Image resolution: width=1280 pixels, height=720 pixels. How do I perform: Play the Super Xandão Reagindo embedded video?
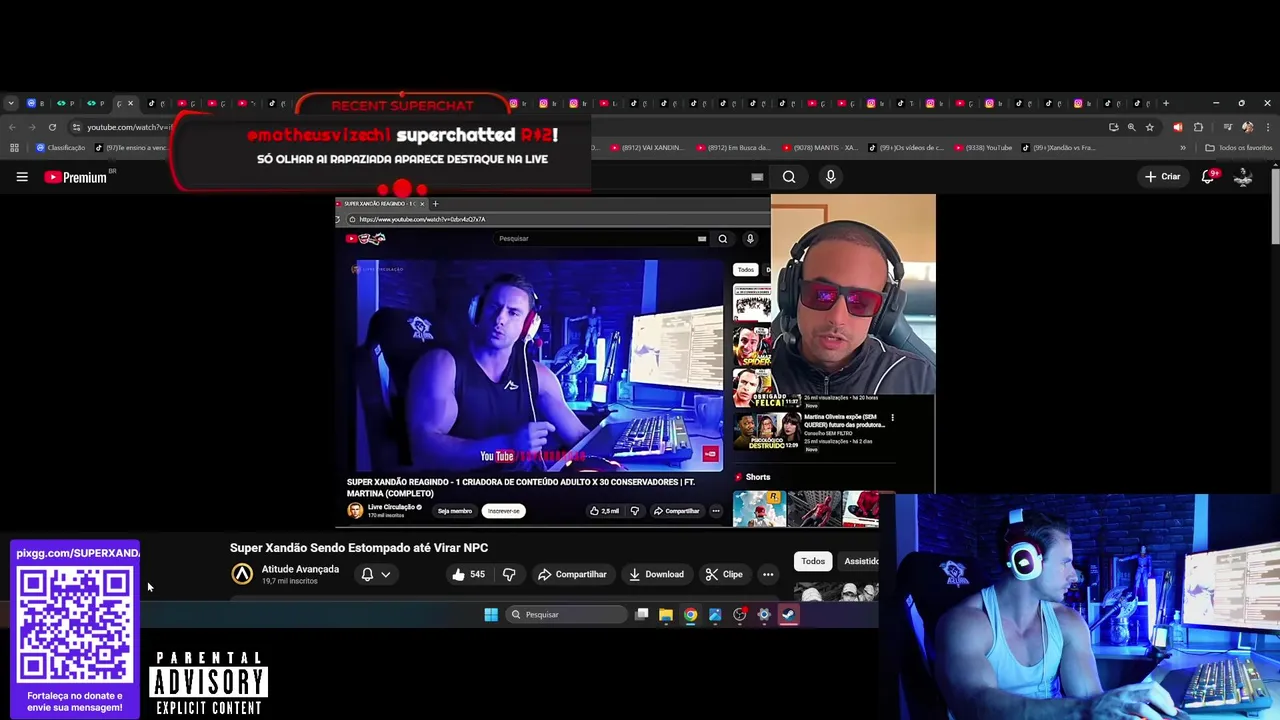coord(535,365)
